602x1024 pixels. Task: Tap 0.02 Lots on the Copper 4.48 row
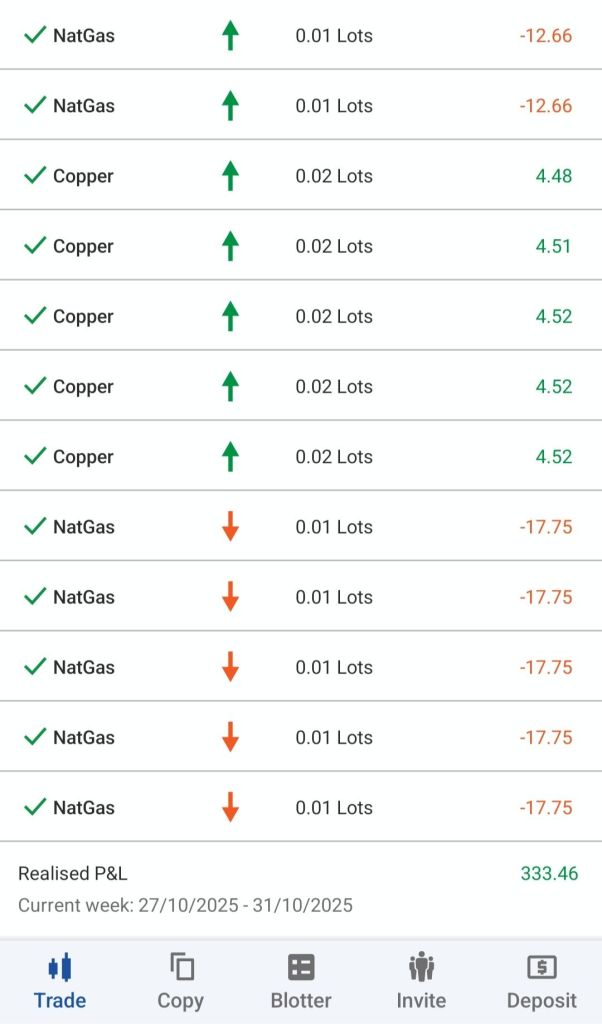334,176
